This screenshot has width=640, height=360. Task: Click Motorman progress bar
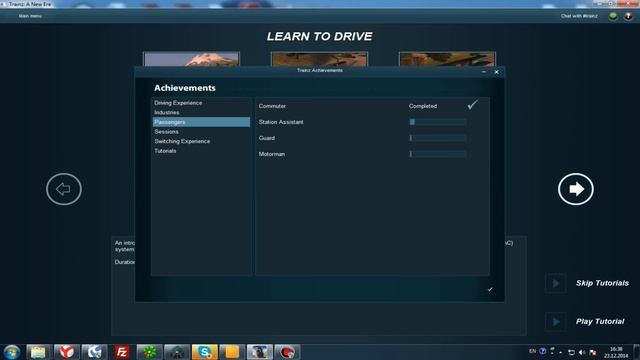[x=438, y=154]
